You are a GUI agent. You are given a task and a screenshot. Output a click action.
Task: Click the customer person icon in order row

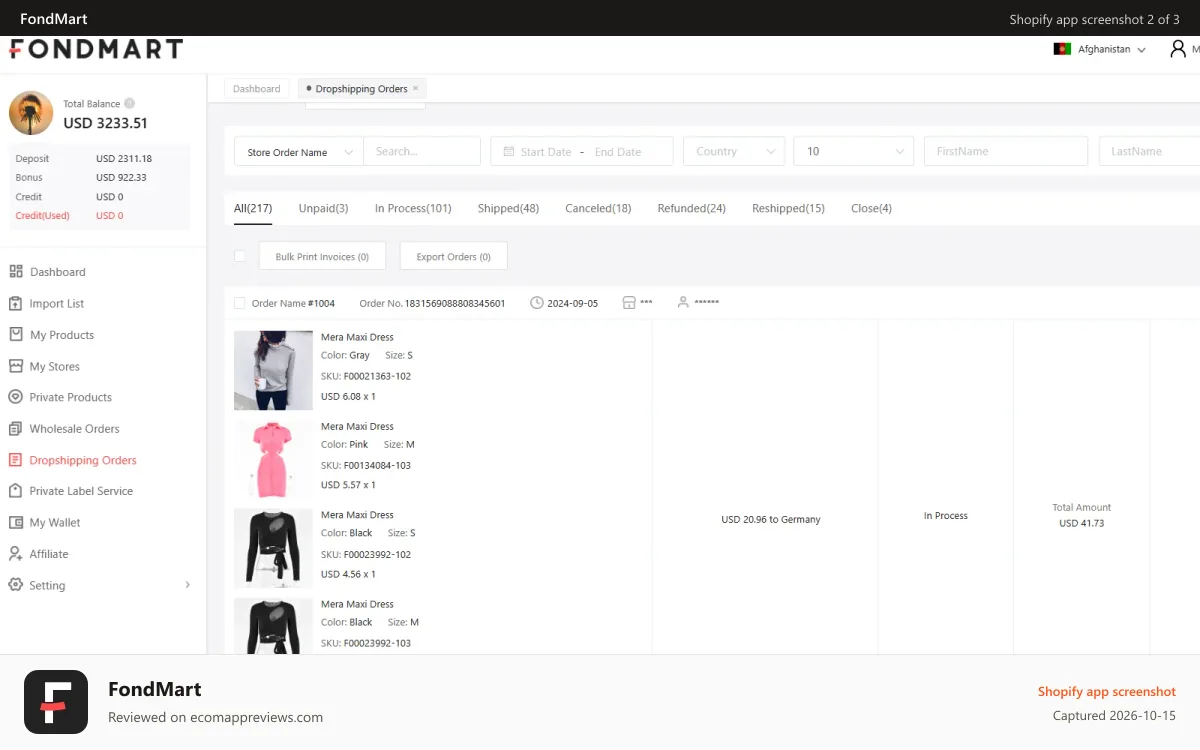point(683,302)
